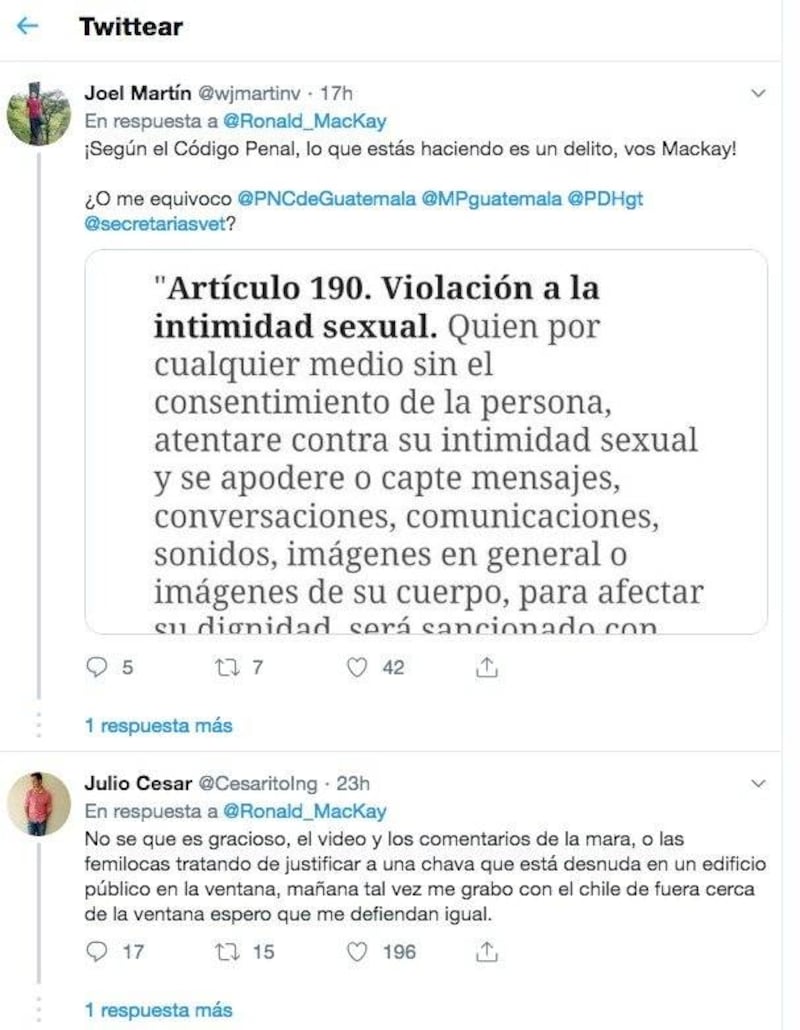Share Julio Cesar's tweet
This screenshot has width=800, height=1030.
(486, 951)
